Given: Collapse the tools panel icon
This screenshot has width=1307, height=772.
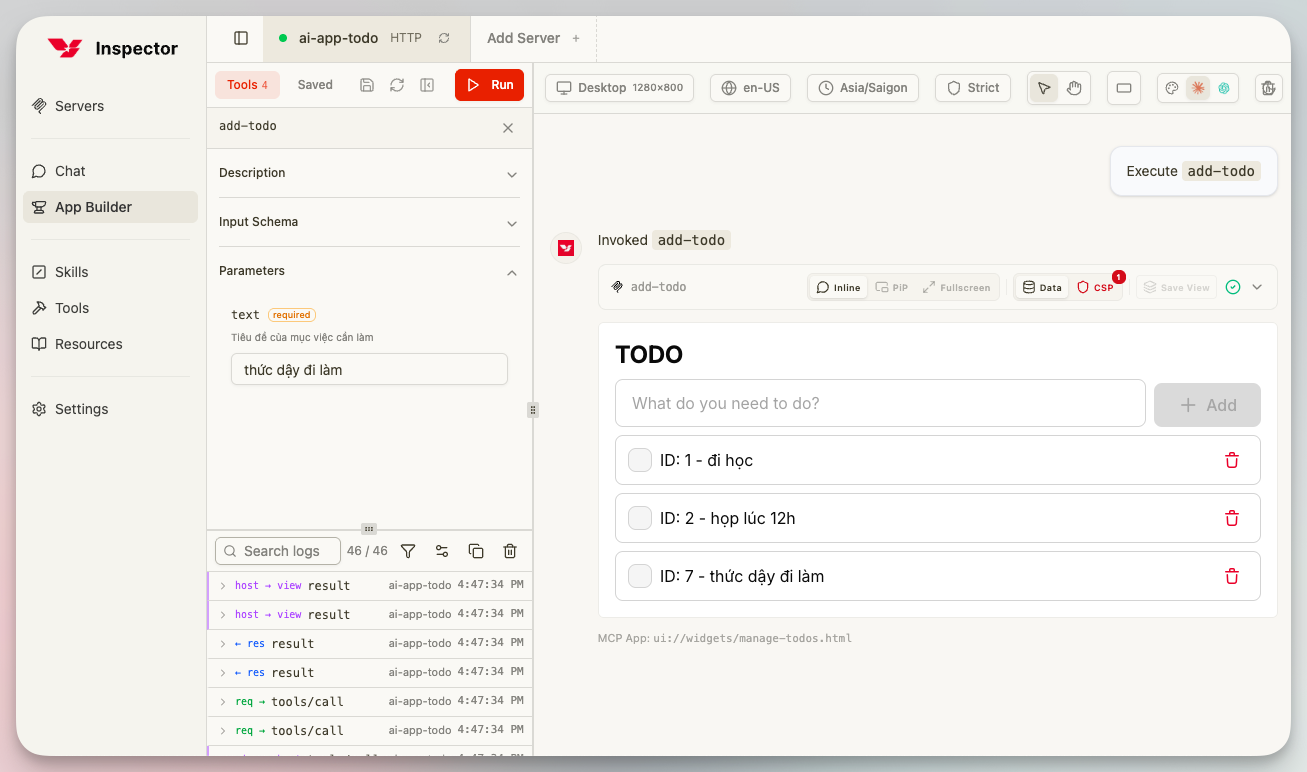Looking at the screenshot, I should click(x=427, y=85).
